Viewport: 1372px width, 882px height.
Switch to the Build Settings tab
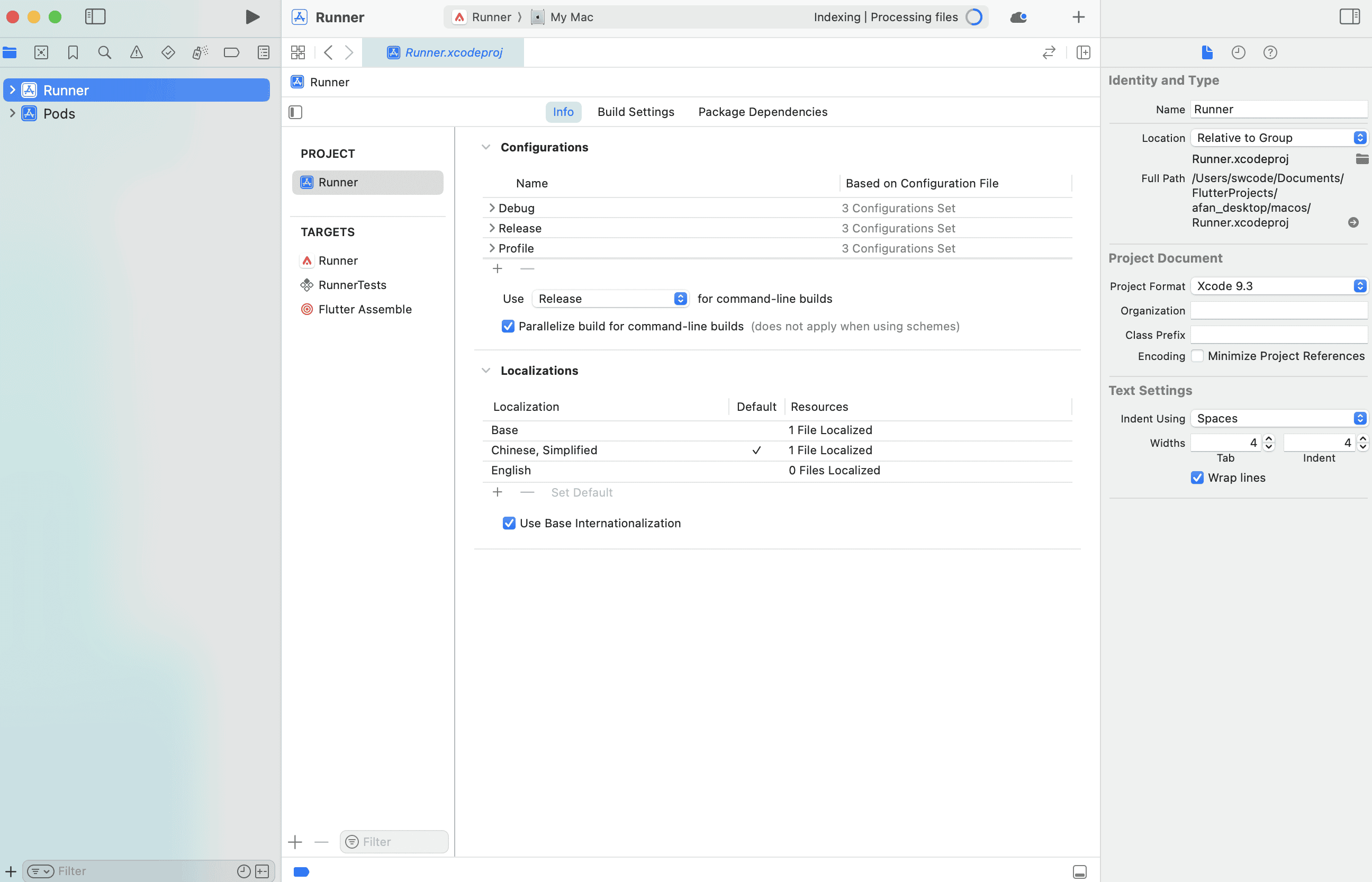(636, 112)
